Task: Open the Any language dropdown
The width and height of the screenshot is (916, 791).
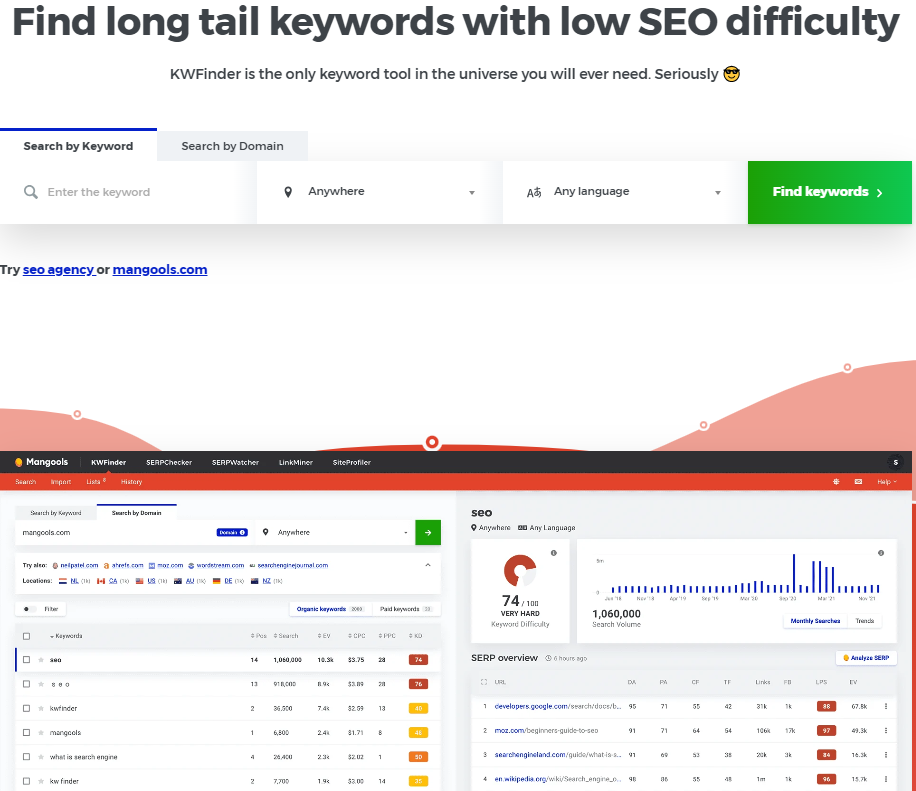Action: 625,192
